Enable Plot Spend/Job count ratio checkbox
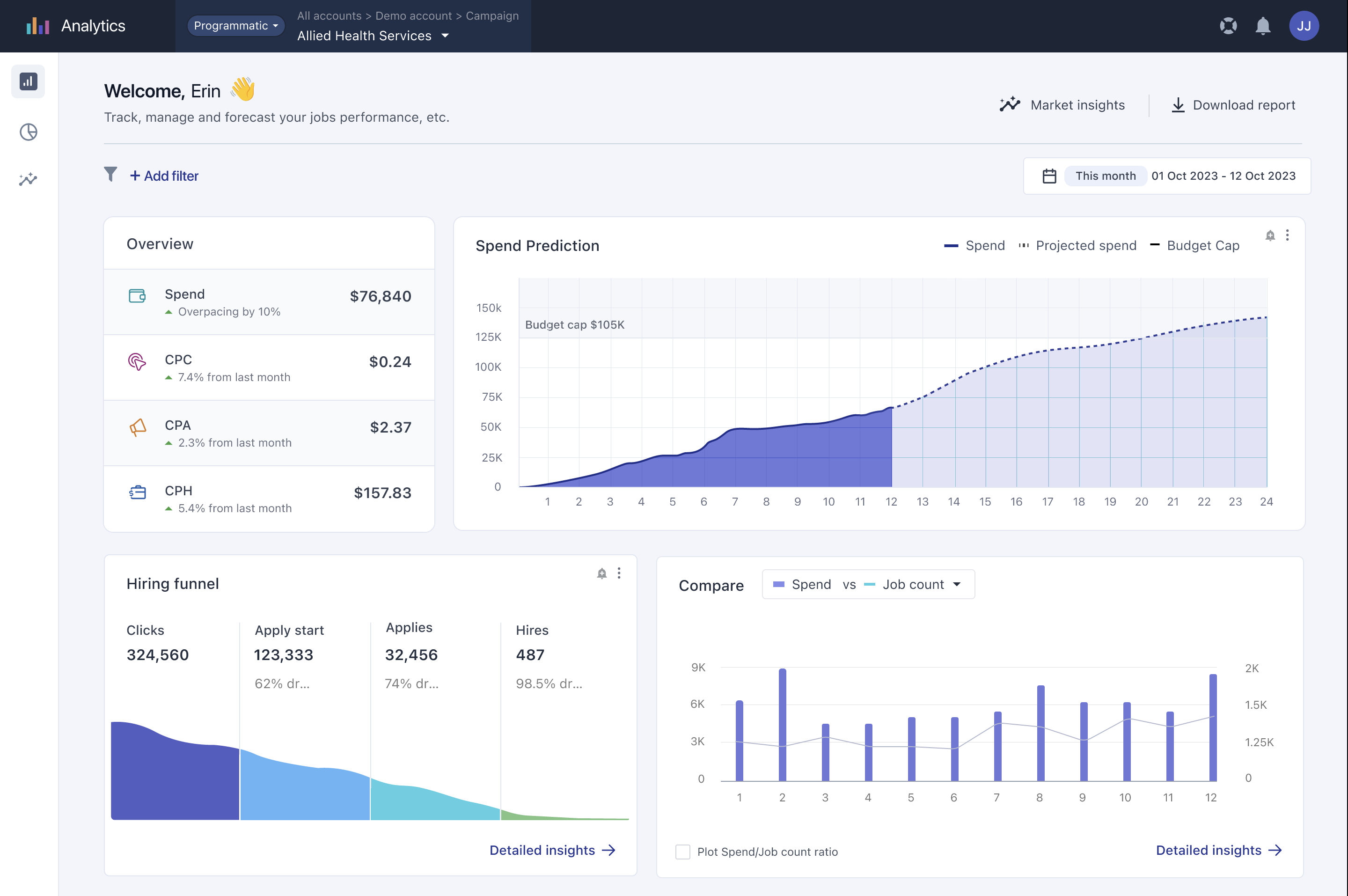The image size is (1348, 896). click(x=682, y=852)
